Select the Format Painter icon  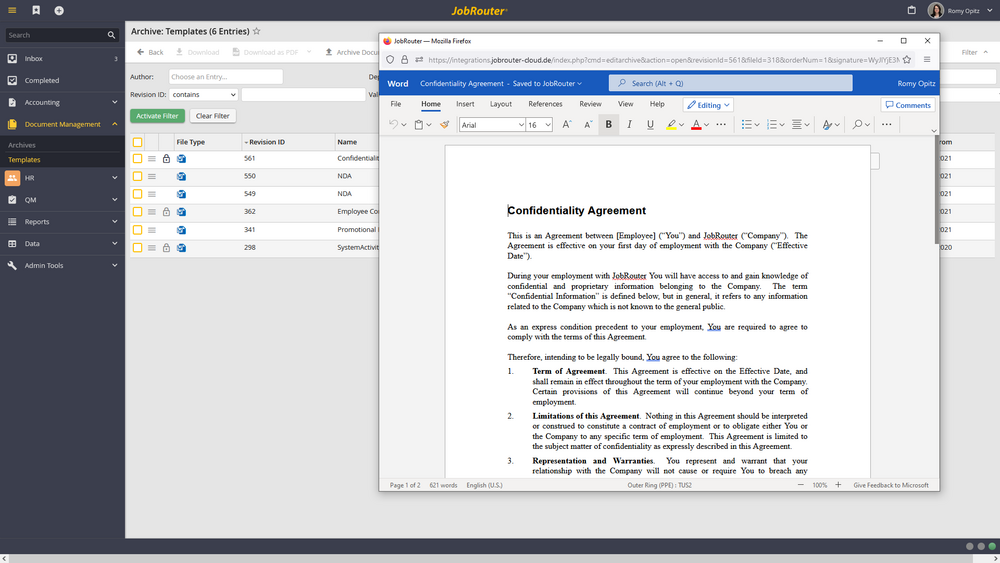pos(445,124)
